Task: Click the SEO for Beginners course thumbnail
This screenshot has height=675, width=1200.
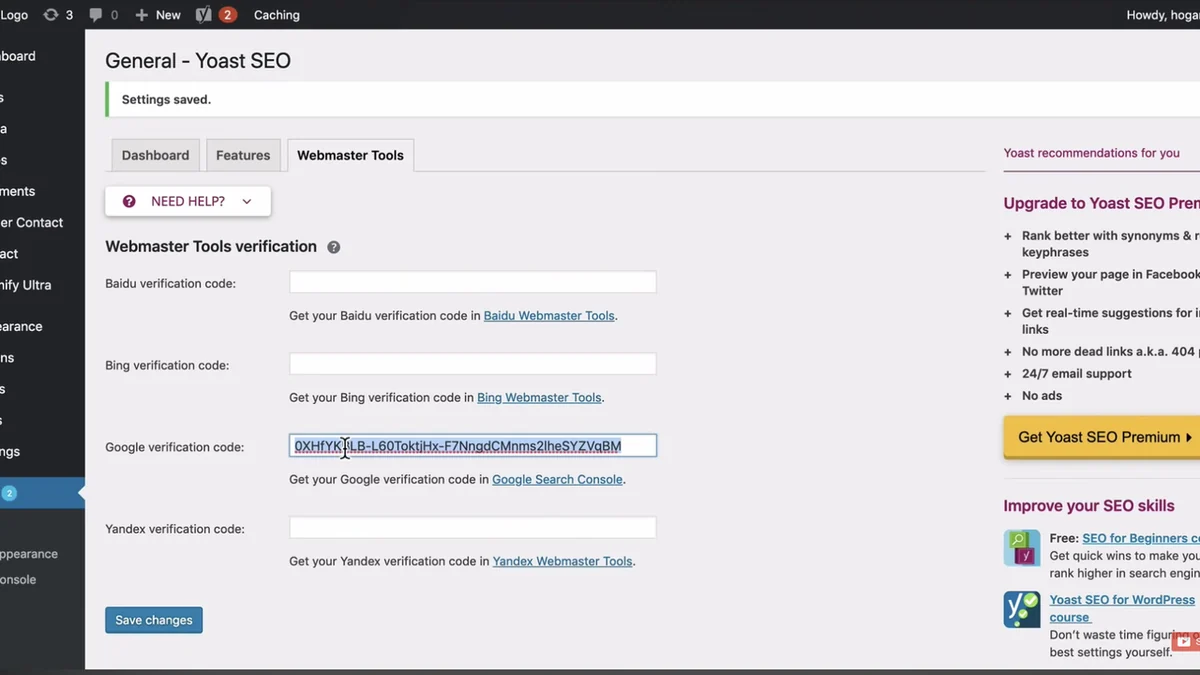Action: tap(1022, 548)
